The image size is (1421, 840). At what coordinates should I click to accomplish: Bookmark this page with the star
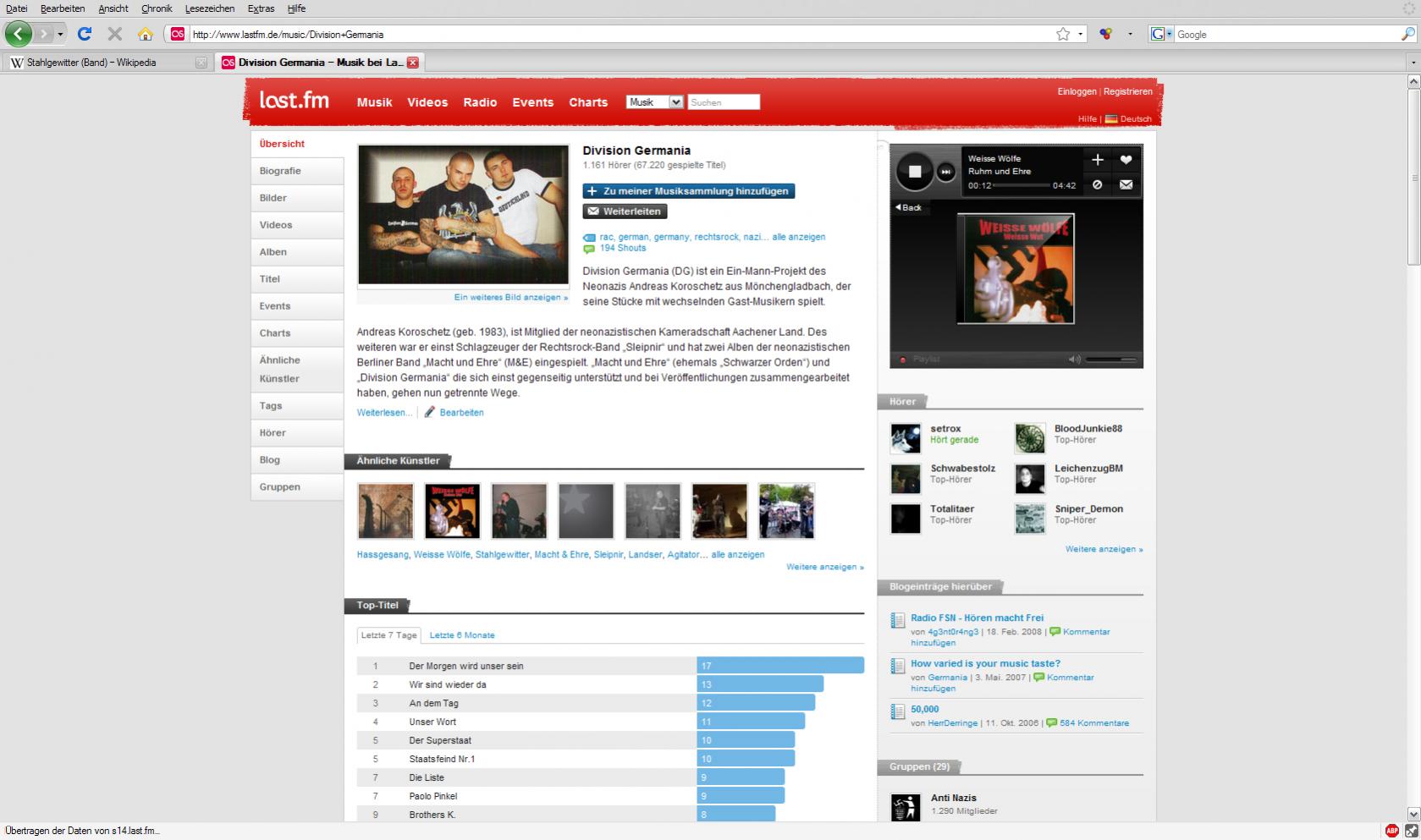1063,34
